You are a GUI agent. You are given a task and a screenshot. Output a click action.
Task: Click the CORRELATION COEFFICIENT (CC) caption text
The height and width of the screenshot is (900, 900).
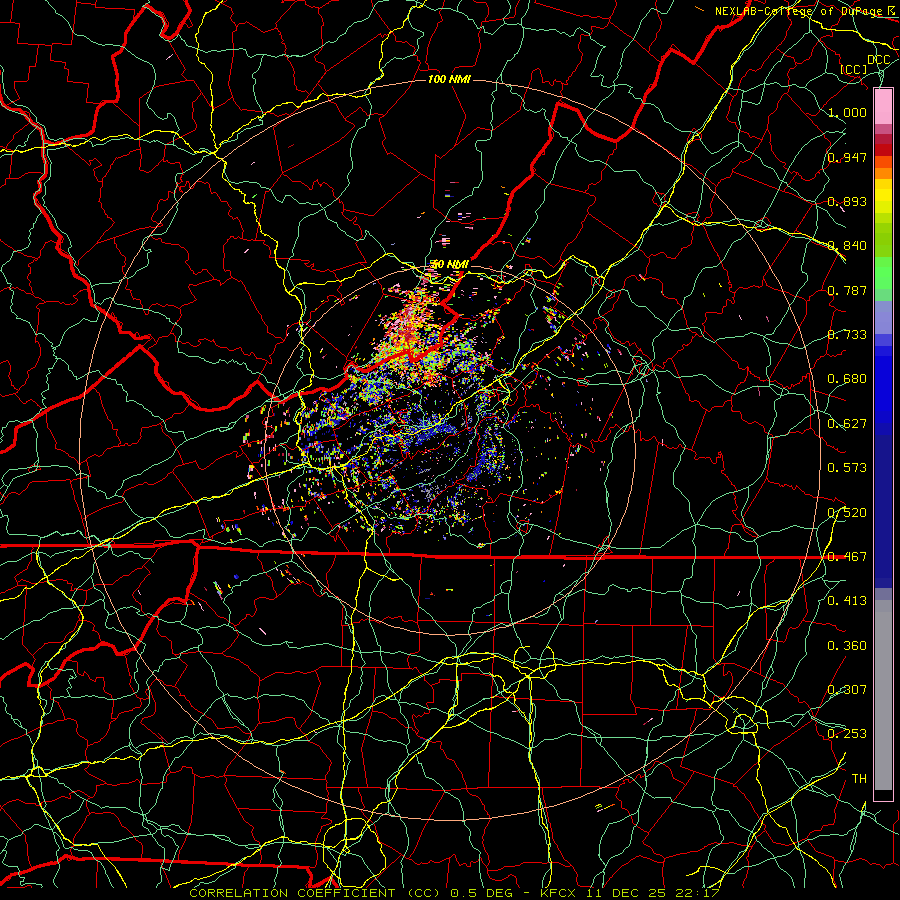pyautogui.click(x=315, y=893)
